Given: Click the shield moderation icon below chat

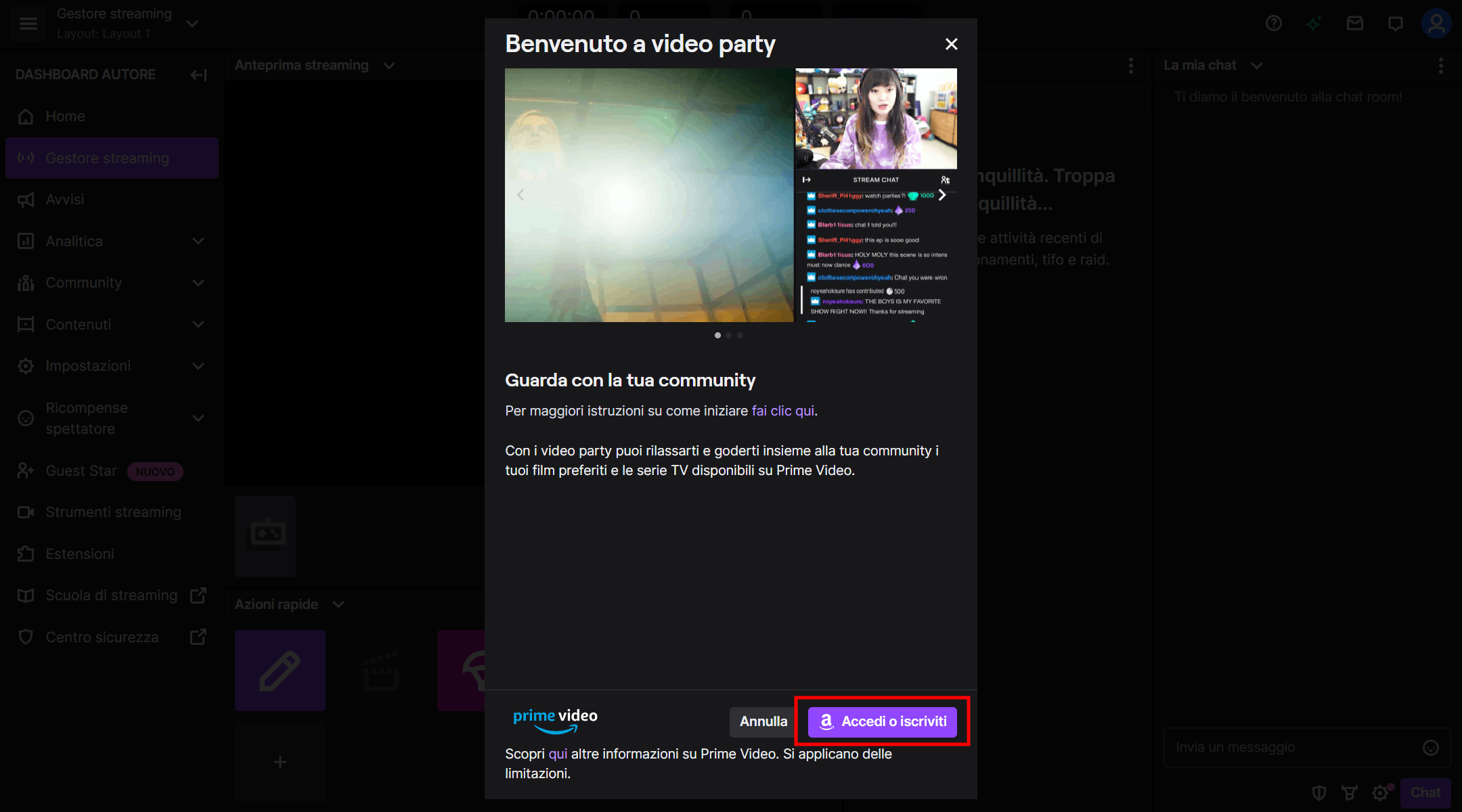Looking at the screenshot, I should click(1319, 792).
